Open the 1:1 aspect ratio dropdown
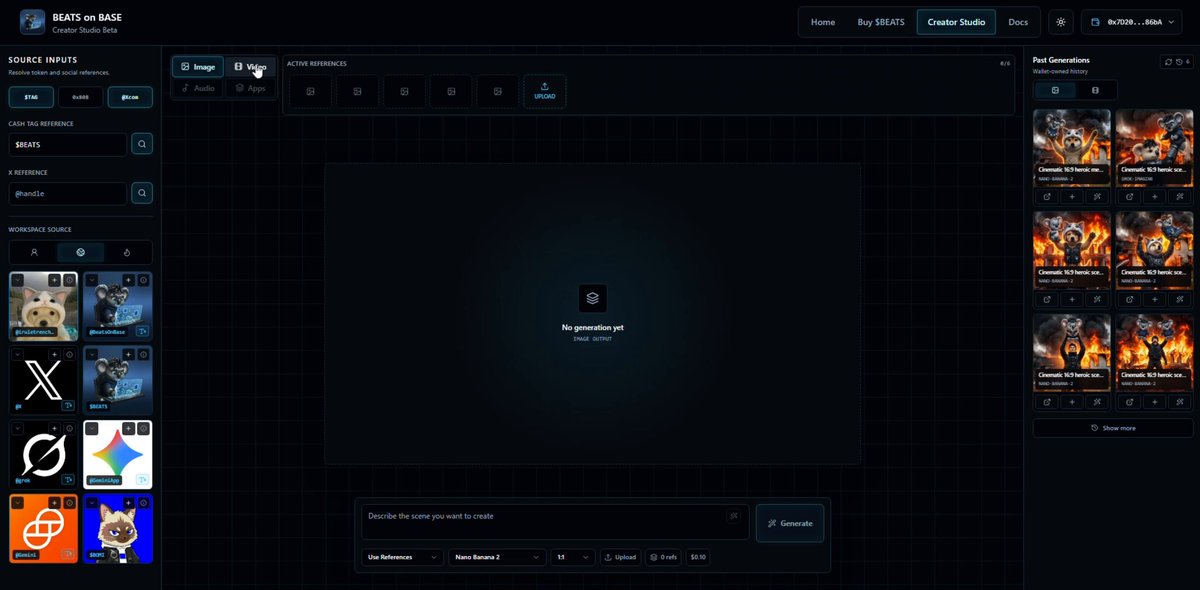The height and width of the screenshot is (590, 1200). (573, 557)
